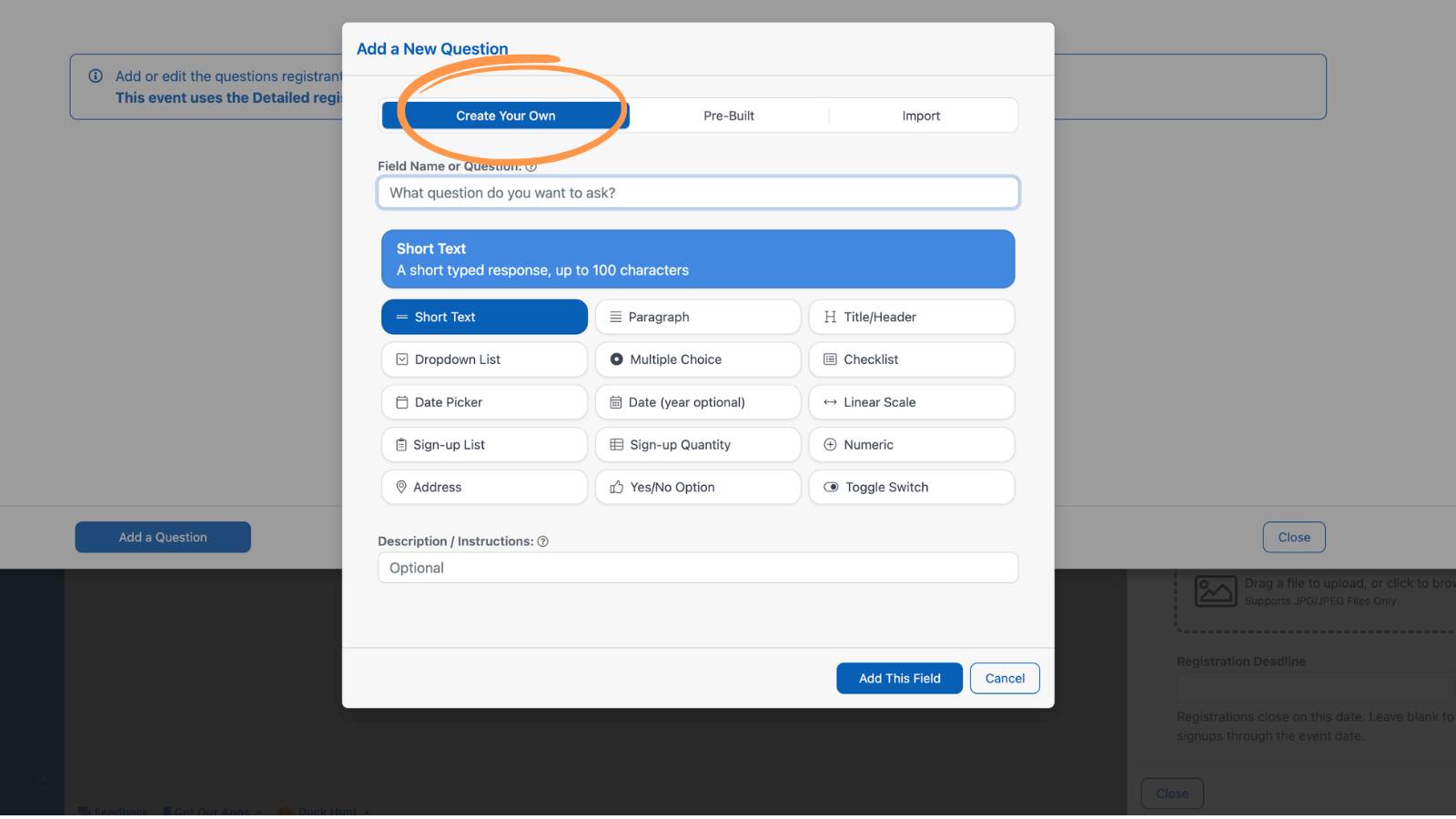This screenshot has height=819, width=1456.
Task: Click the Registration Deadline input field
Action: click(x=1316, y=687)
